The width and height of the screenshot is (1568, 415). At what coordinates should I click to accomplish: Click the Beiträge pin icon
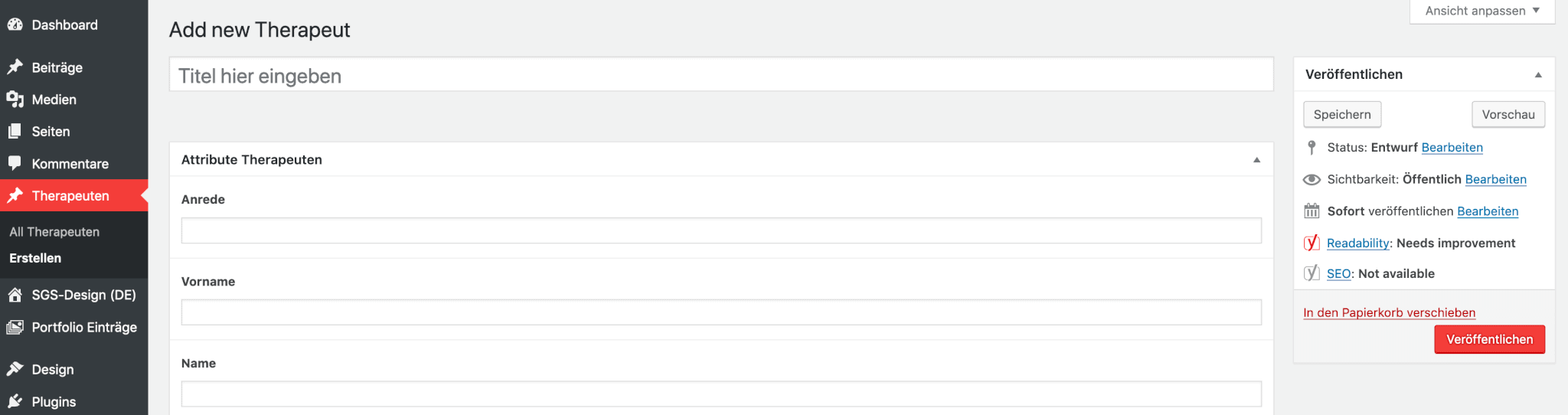(15, 67)
